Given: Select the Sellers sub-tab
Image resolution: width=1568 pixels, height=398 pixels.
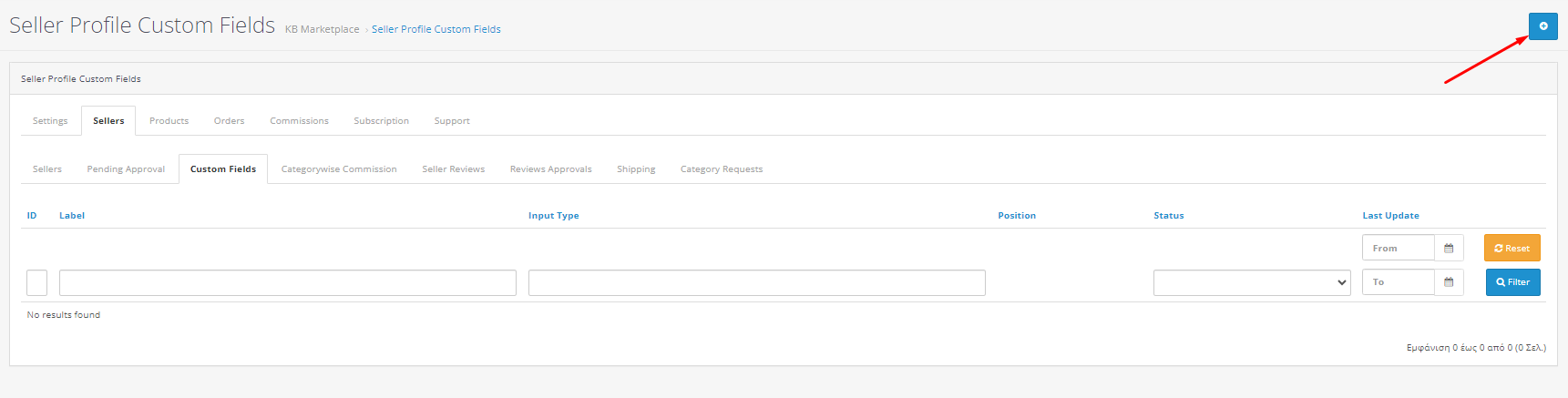Looking at the screenshot, I should (x=47, y=169).
